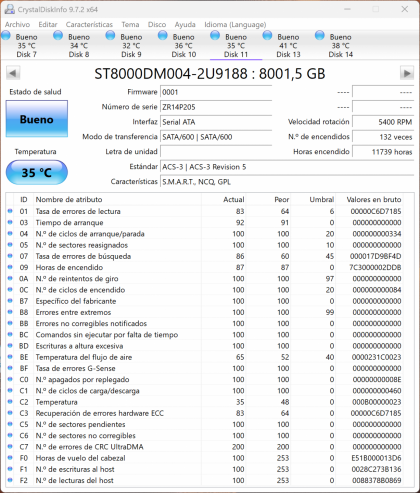The width and height of the screenshot is (420, 493).
Task: Select Recuperación de errores hardware ECC row
Action: coord(204,413)
